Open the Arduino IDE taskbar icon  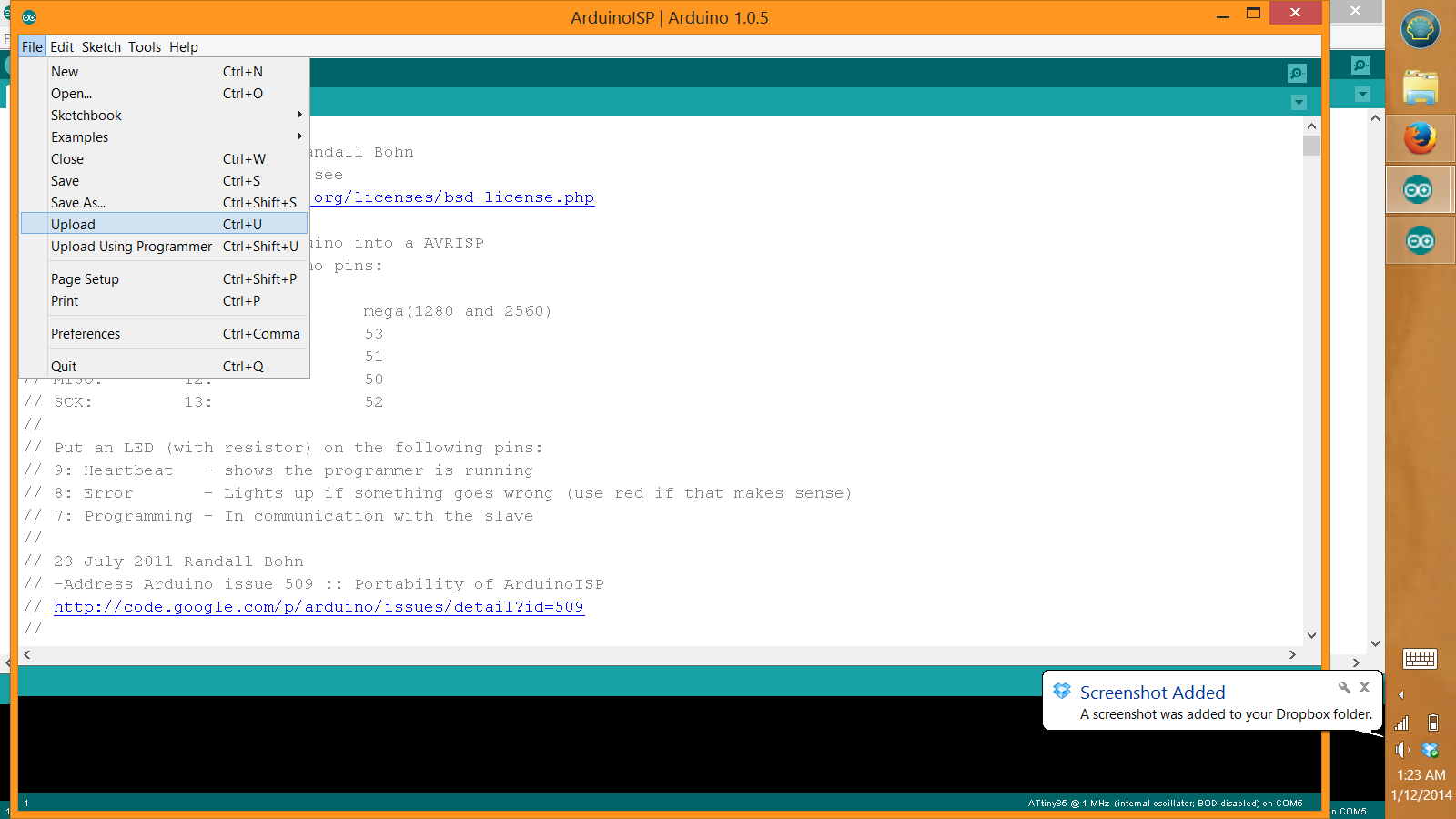click(x=1419, y=189)
